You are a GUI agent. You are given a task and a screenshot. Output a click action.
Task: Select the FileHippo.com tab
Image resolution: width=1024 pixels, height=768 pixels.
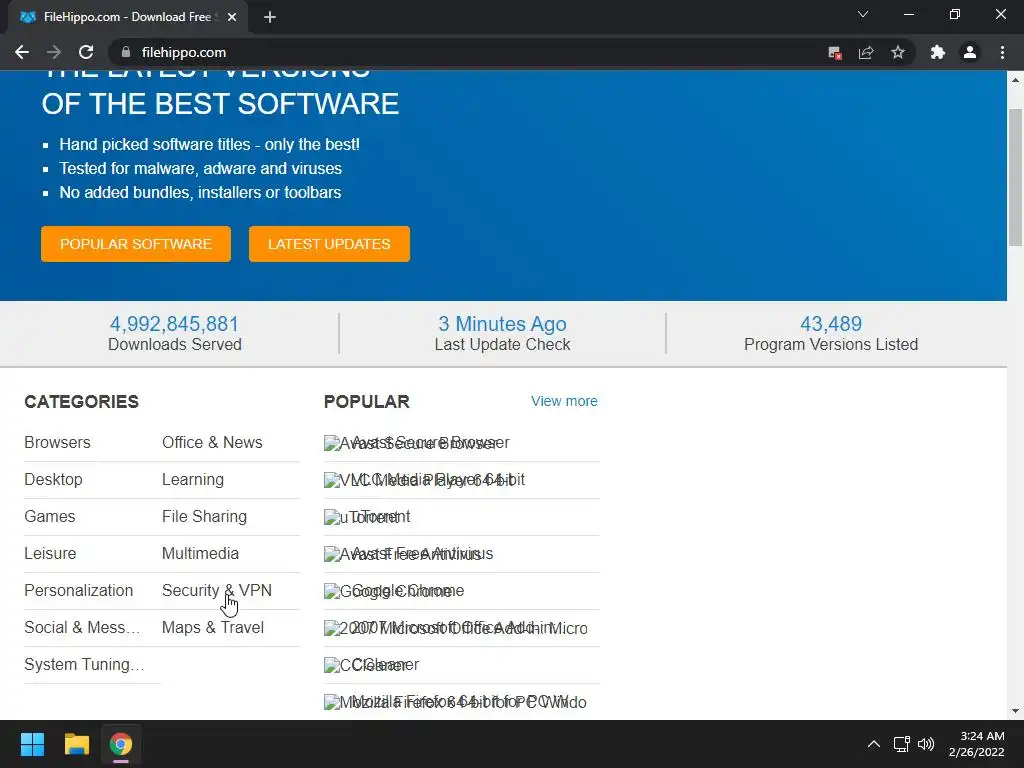(127, 17)
